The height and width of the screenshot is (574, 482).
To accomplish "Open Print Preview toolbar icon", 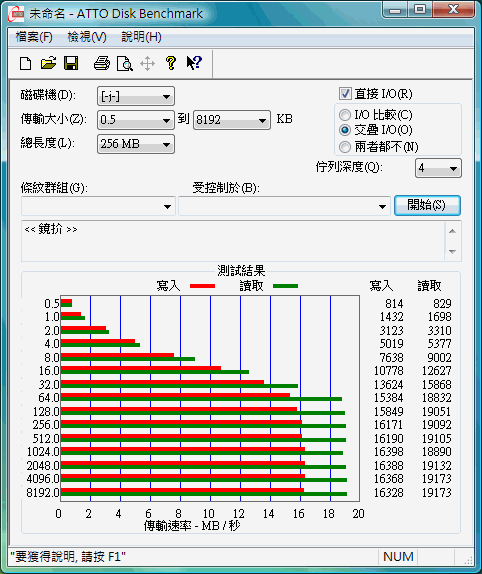I will click(x=124, y=64).
